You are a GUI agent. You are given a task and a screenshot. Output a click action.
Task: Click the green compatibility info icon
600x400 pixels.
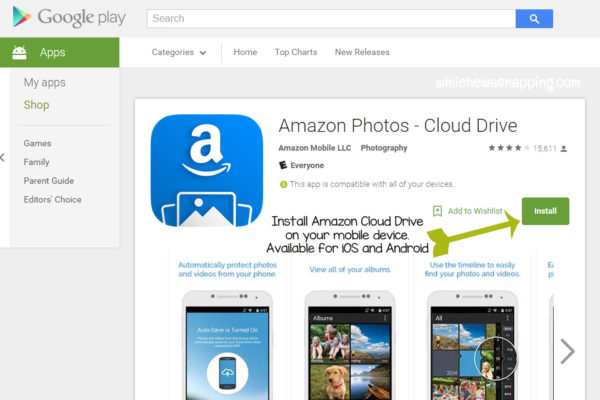pyautogui.click(x=284, y=184)
